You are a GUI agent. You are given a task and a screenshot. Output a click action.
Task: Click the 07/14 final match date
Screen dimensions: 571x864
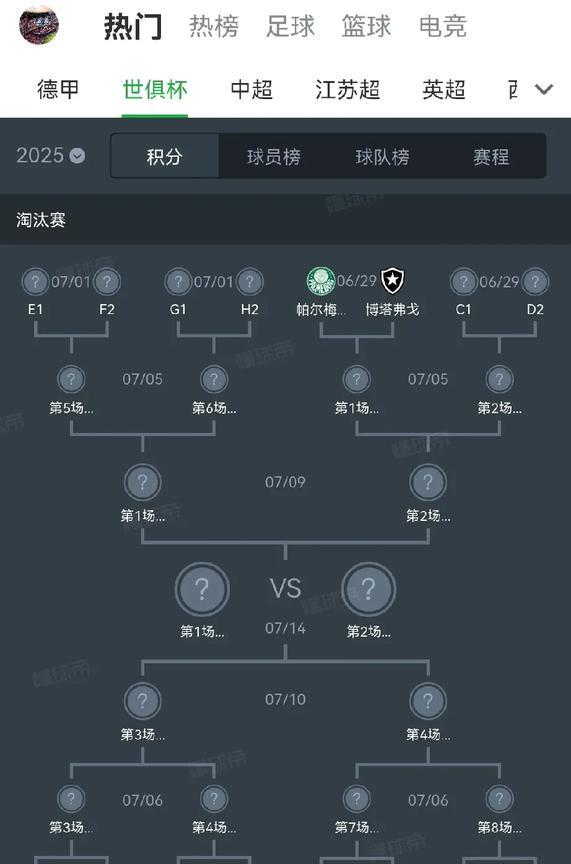286,628
